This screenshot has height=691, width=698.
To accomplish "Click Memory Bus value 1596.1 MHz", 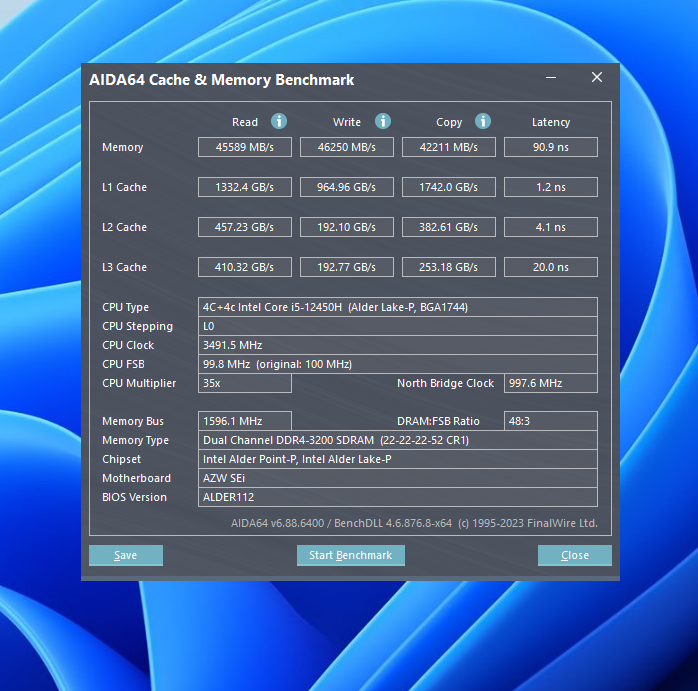I will point(245,421).
